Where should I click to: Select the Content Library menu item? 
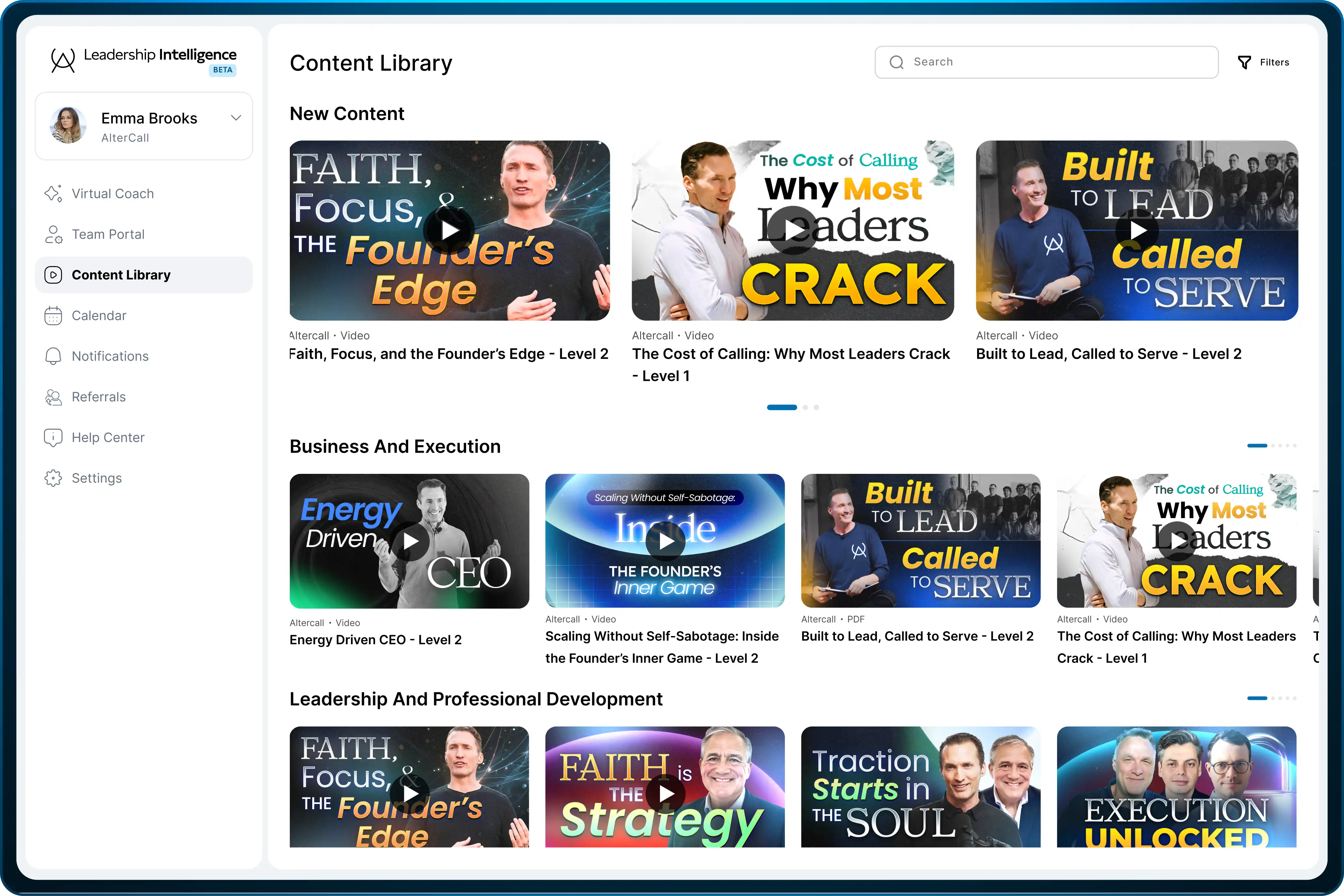point(121,275)
